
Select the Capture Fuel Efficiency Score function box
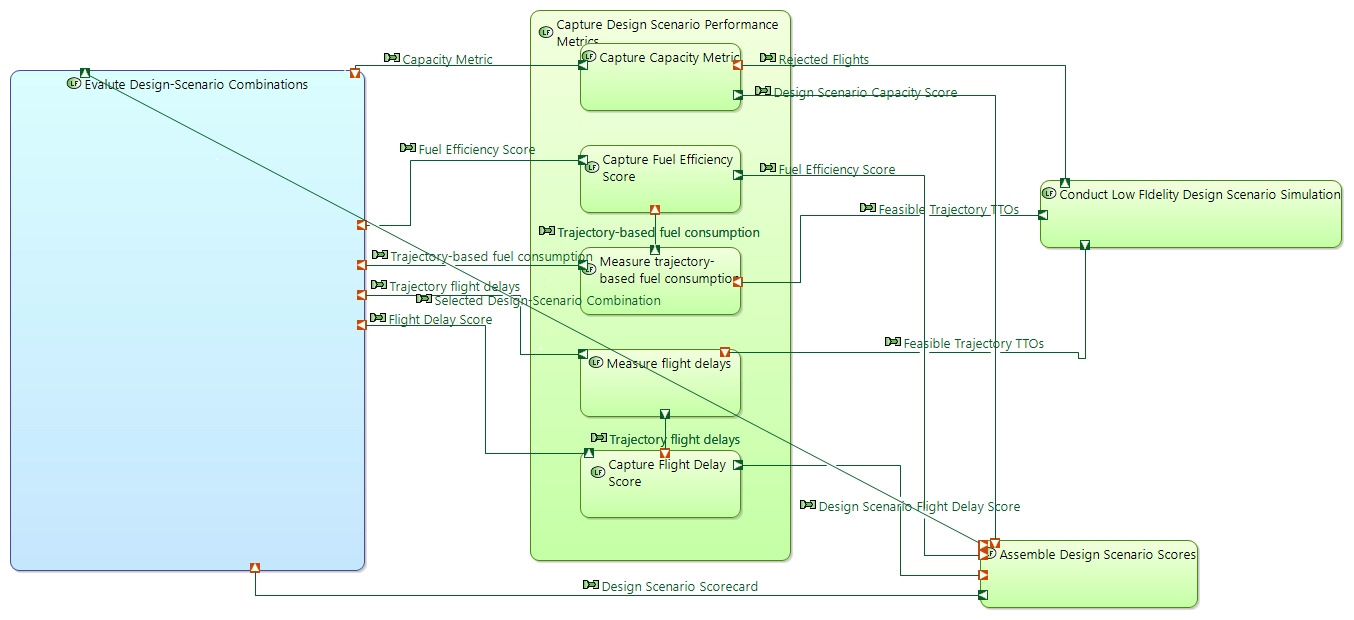(x=660, y=180)
